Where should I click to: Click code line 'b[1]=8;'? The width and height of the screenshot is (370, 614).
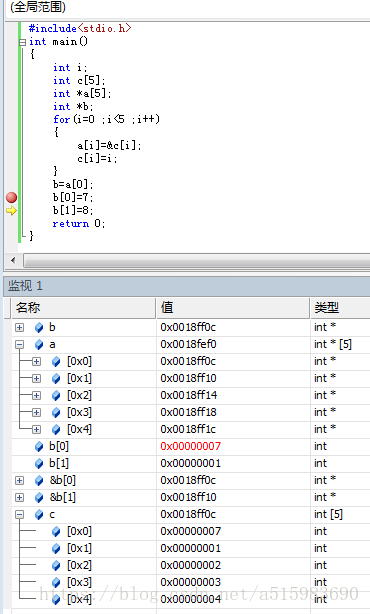(x=73, y=211)
